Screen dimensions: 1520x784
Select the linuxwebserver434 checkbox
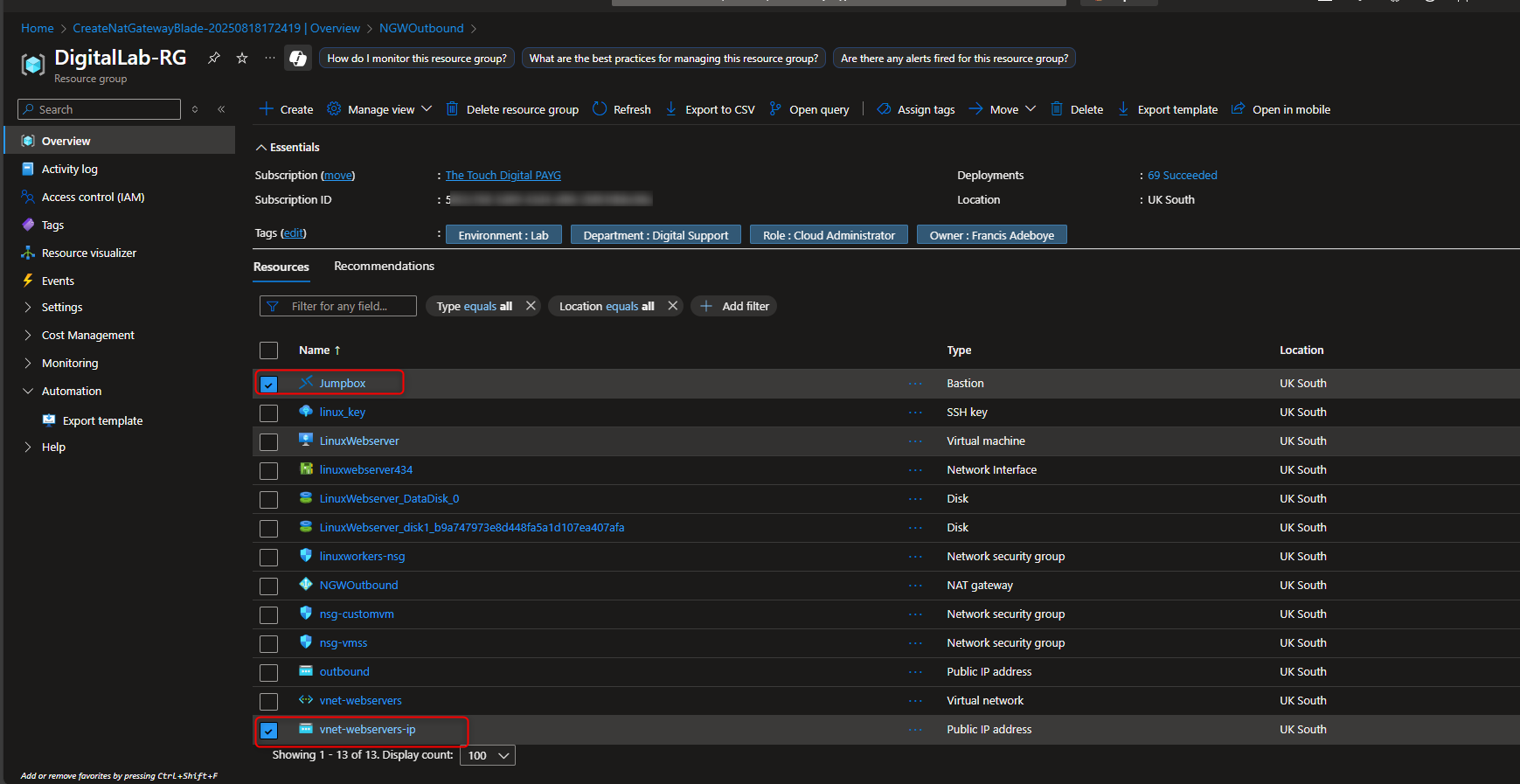268,470
